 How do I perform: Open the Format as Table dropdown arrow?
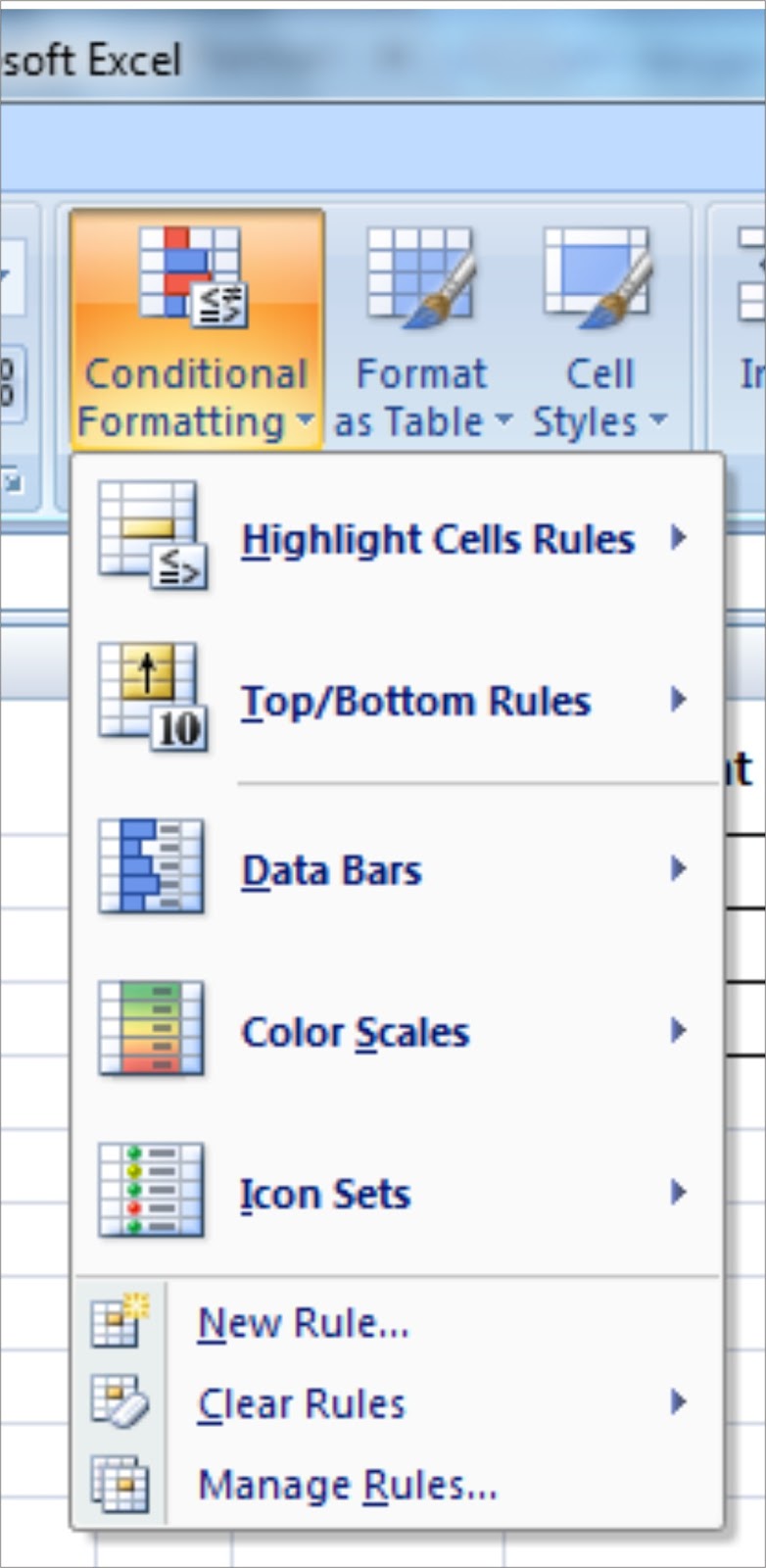coord(503,419)
